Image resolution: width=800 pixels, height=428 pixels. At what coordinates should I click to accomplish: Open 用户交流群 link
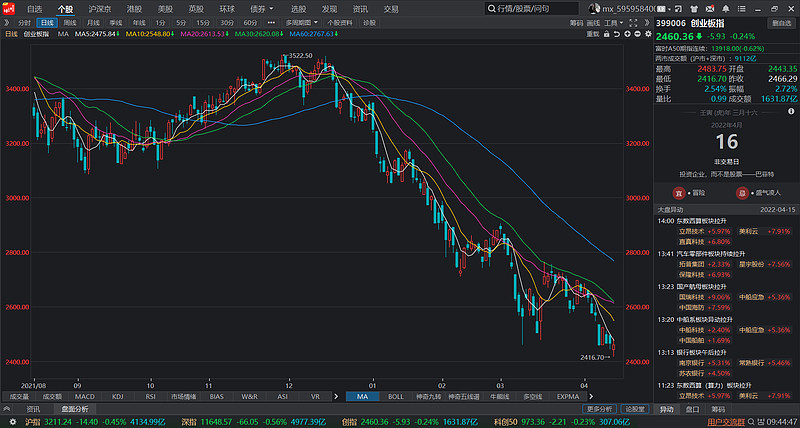tap(726, 422)
